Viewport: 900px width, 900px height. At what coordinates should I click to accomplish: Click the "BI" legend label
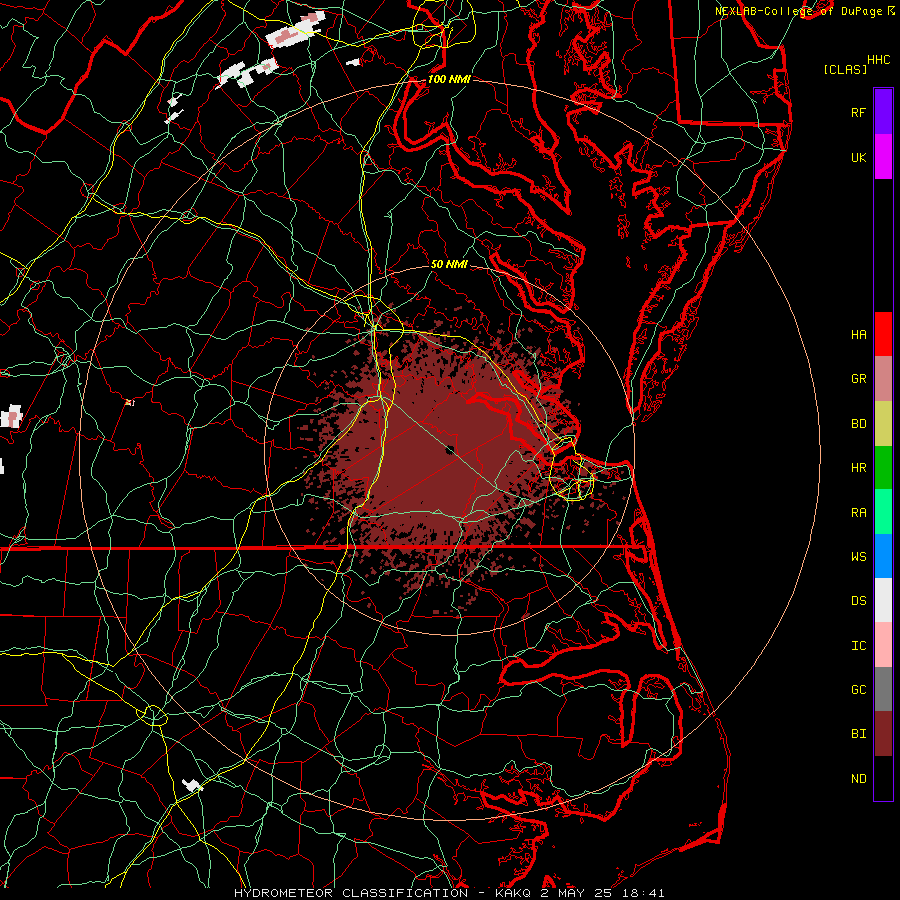tap(858, 734)
